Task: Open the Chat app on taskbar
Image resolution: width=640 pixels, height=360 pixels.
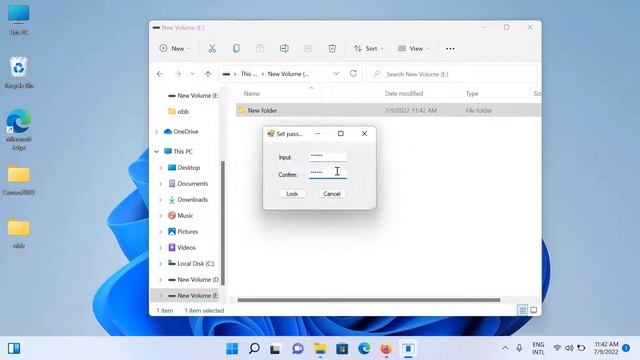Action: (x=298, y=349)
